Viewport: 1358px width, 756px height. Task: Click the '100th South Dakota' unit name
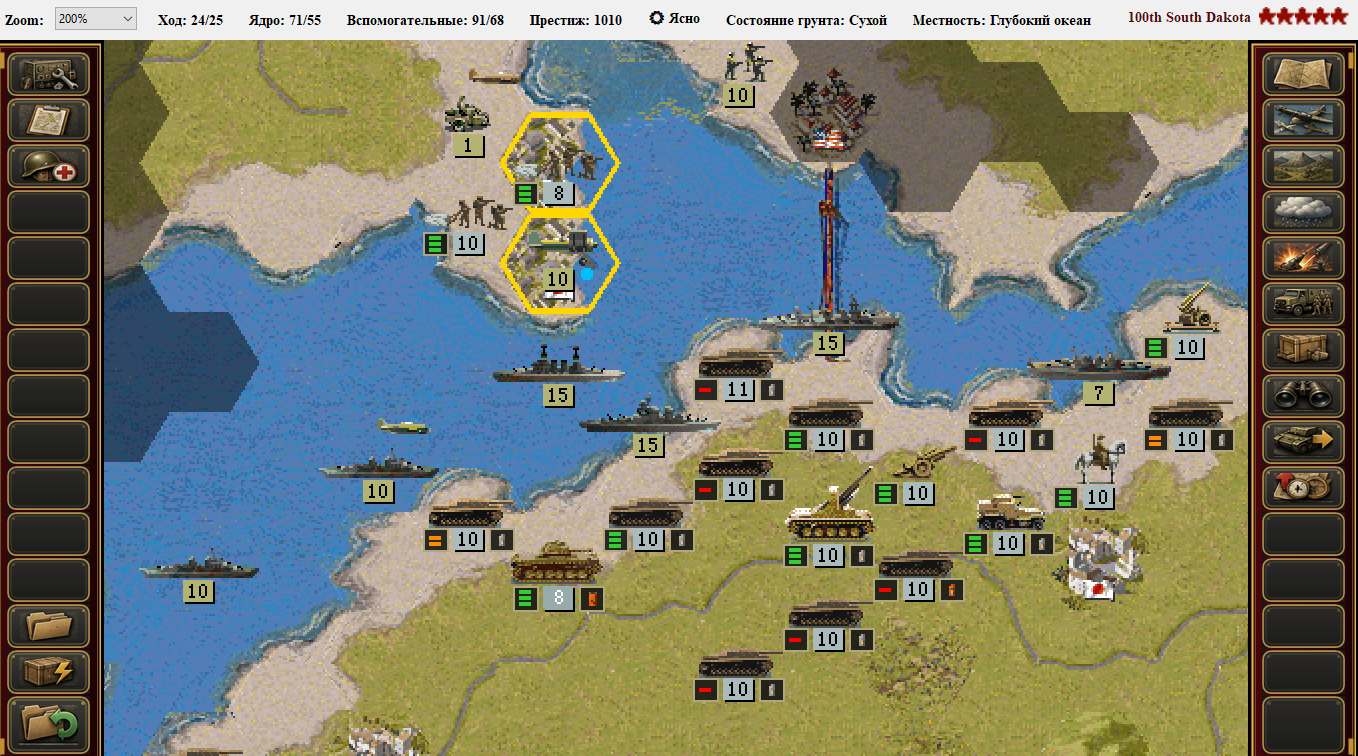(1189, 18)
